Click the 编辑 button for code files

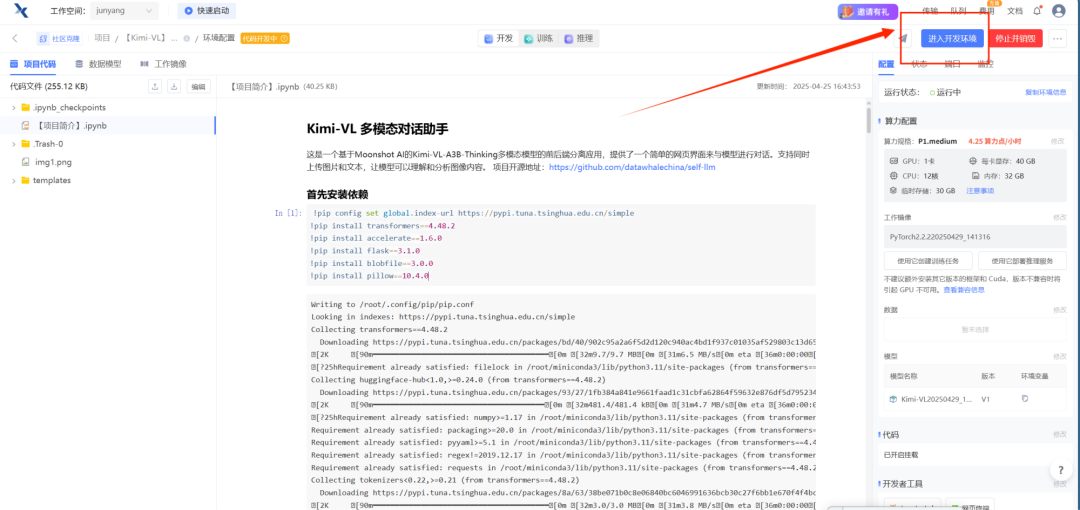pos(198,87)
